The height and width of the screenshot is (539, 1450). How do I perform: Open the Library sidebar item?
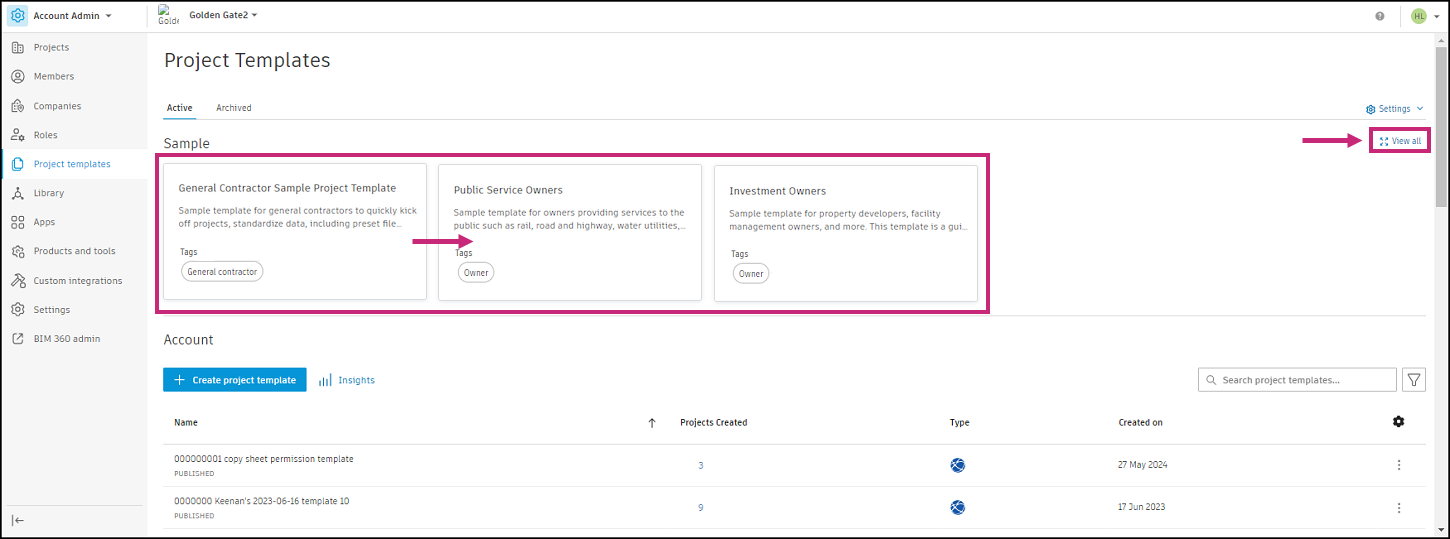click(x=48, y=193)
